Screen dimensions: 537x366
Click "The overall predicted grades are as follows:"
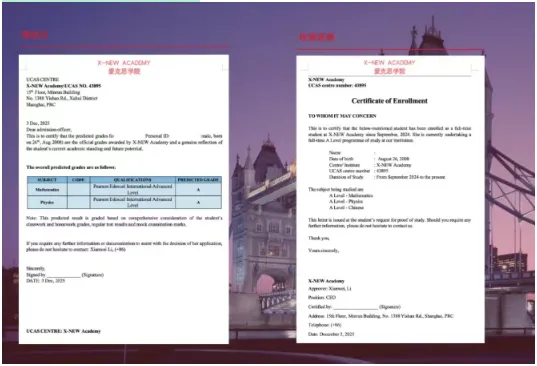click(x=71, y=167)
